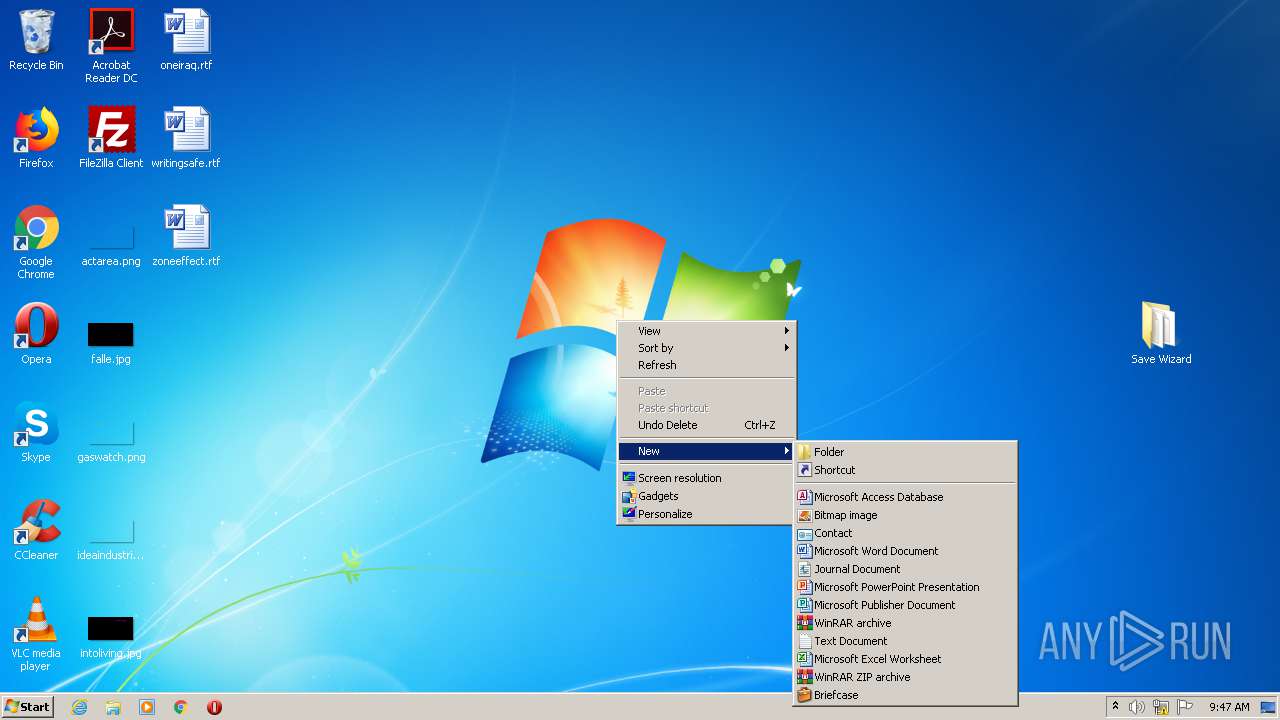
Task: Select the Acrobat Reader DC shortcut
Action: click(111, 46)
